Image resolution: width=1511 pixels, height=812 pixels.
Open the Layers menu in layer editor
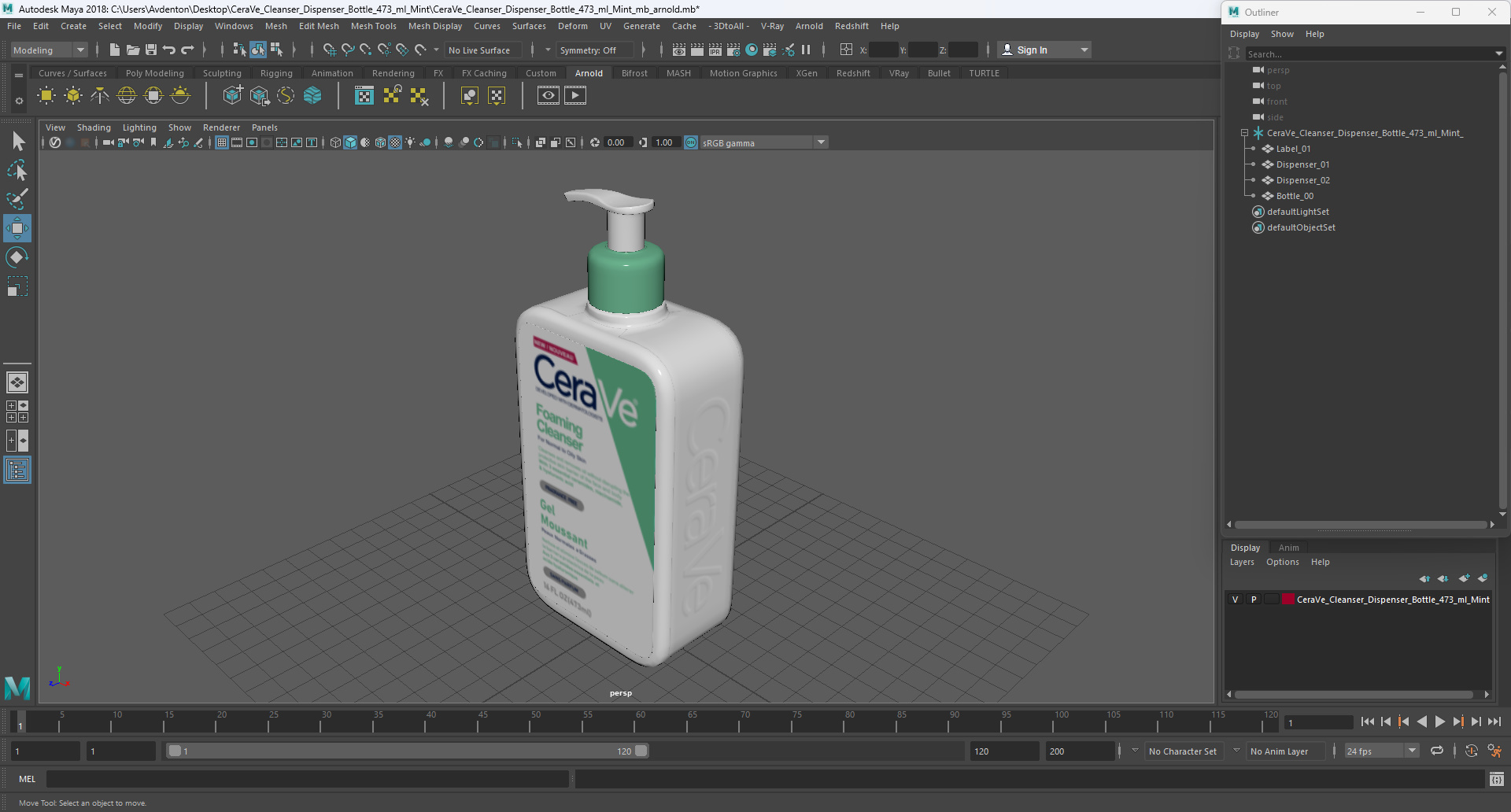(1242, 562)
